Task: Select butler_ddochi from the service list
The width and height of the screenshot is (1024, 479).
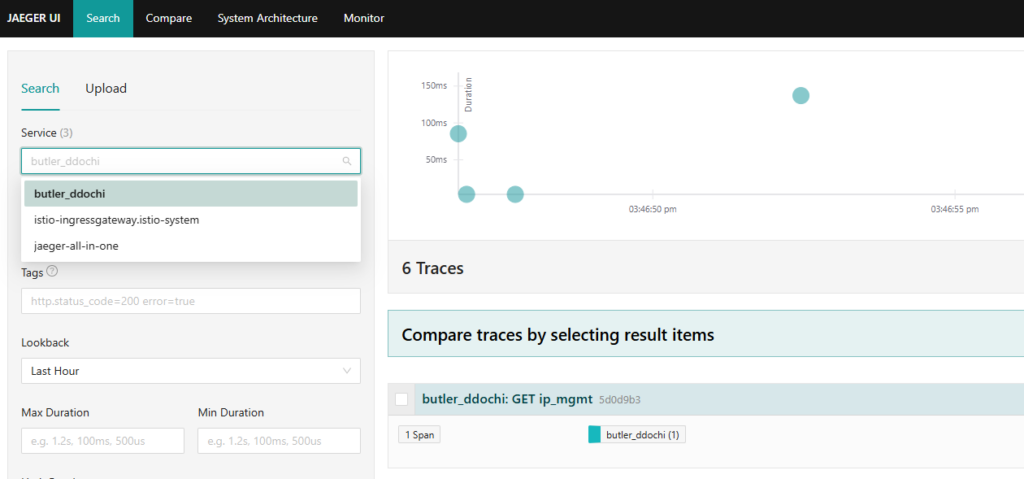Action: click(190, 194)
